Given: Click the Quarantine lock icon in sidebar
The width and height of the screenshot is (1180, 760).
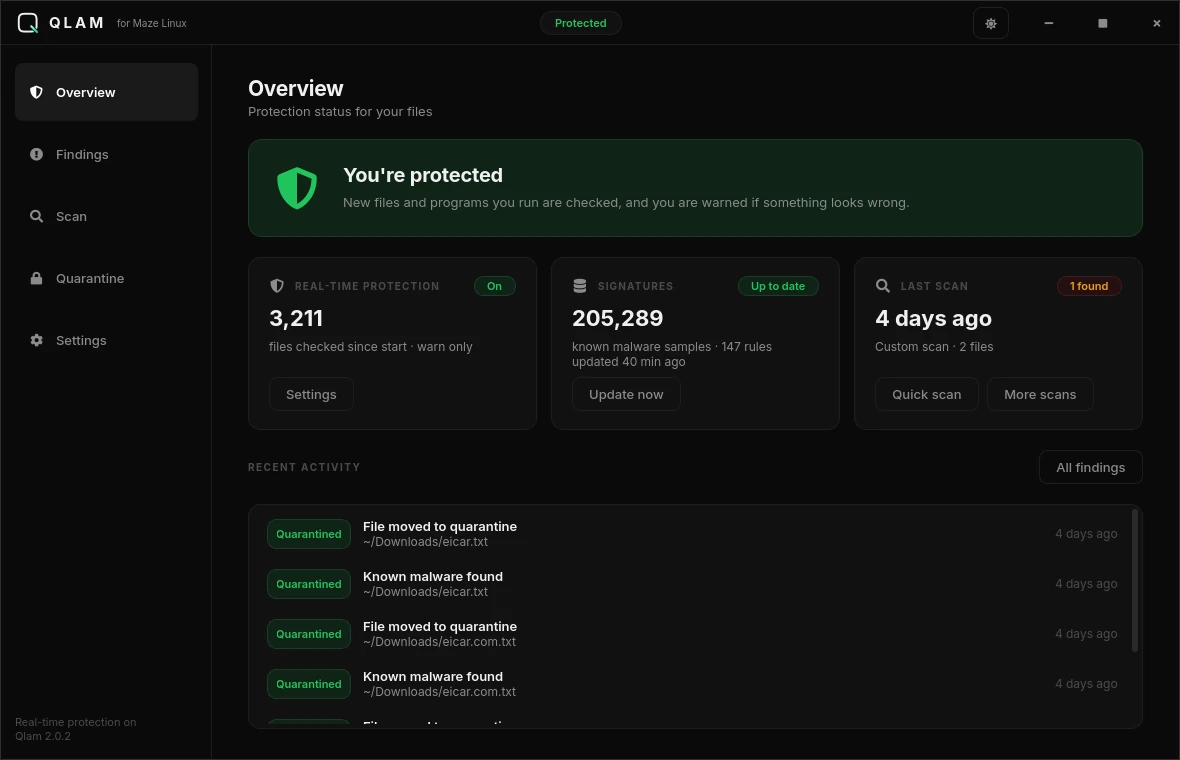Looking at the screenshot, I should [36, 278].
